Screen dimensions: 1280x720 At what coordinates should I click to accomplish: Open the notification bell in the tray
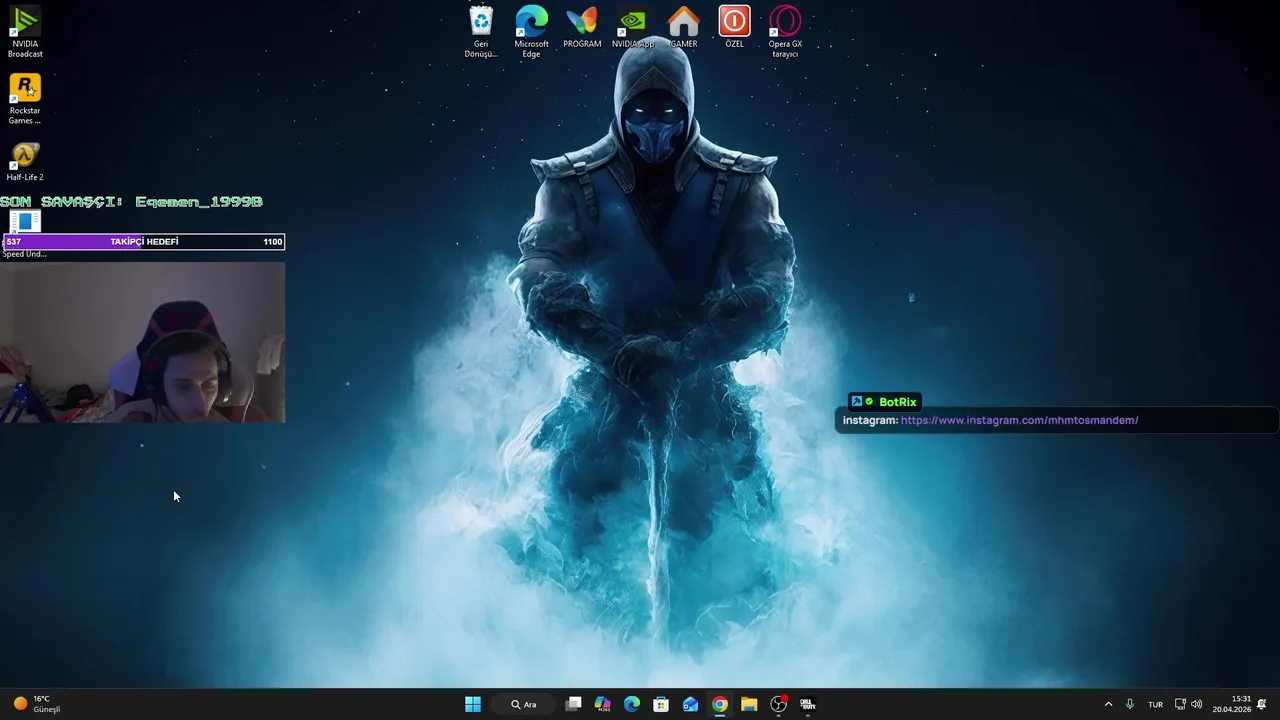(1262, 704)
